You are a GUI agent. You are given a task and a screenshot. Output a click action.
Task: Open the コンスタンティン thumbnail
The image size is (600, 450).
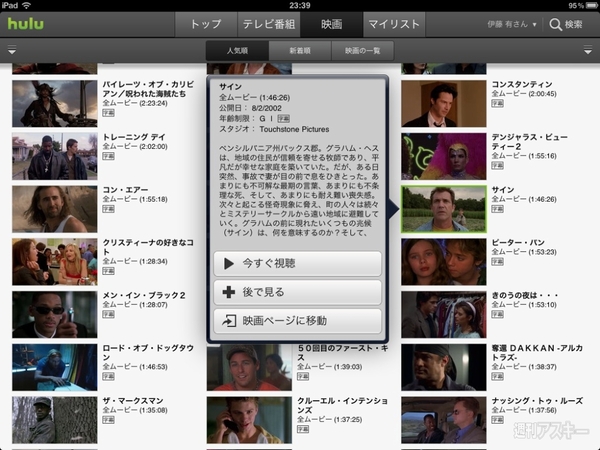point(444,103)
